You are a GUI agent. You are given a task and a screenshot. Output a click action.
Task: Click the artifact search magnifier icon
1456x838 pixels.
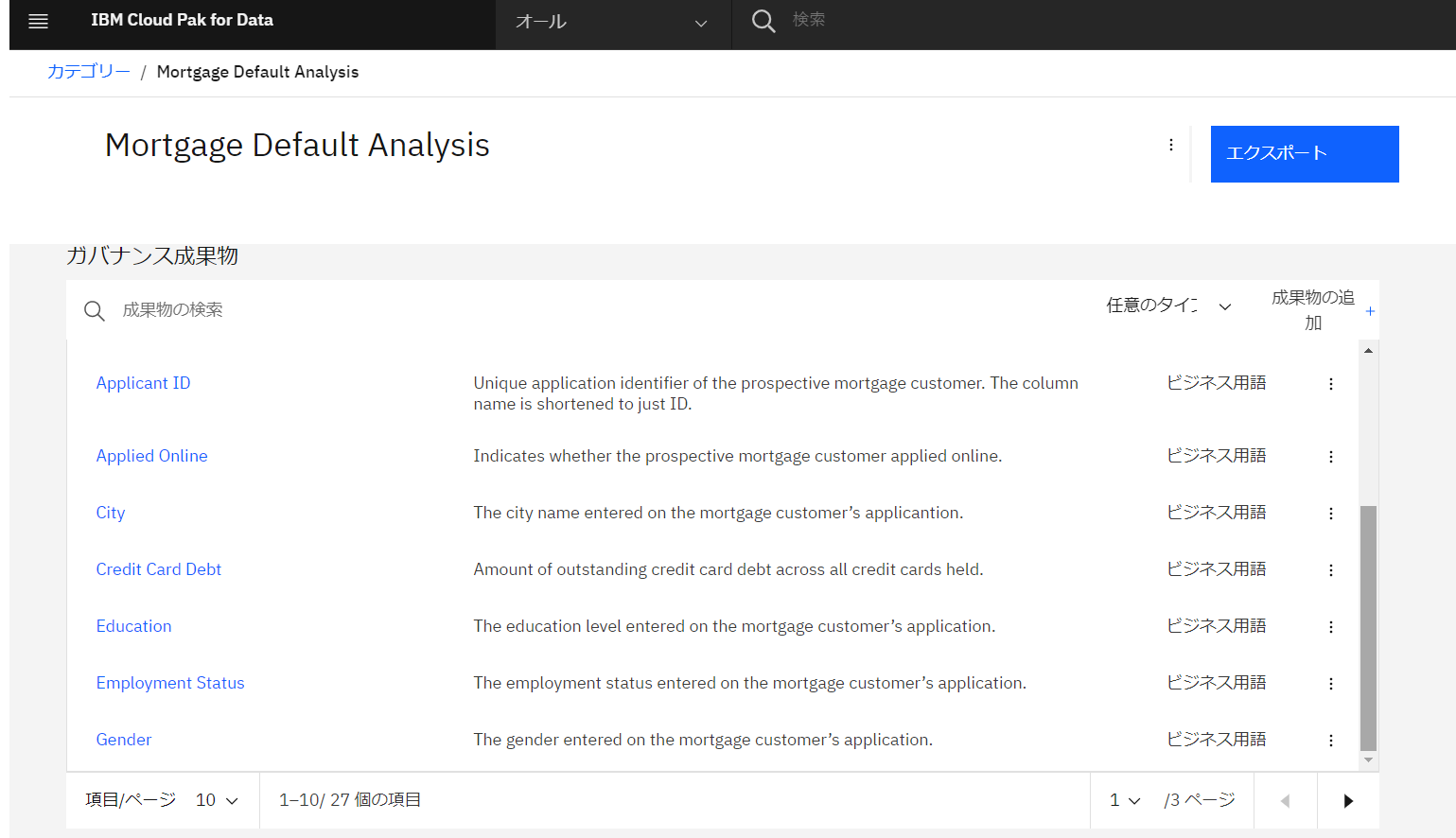[x=95, y=310]
